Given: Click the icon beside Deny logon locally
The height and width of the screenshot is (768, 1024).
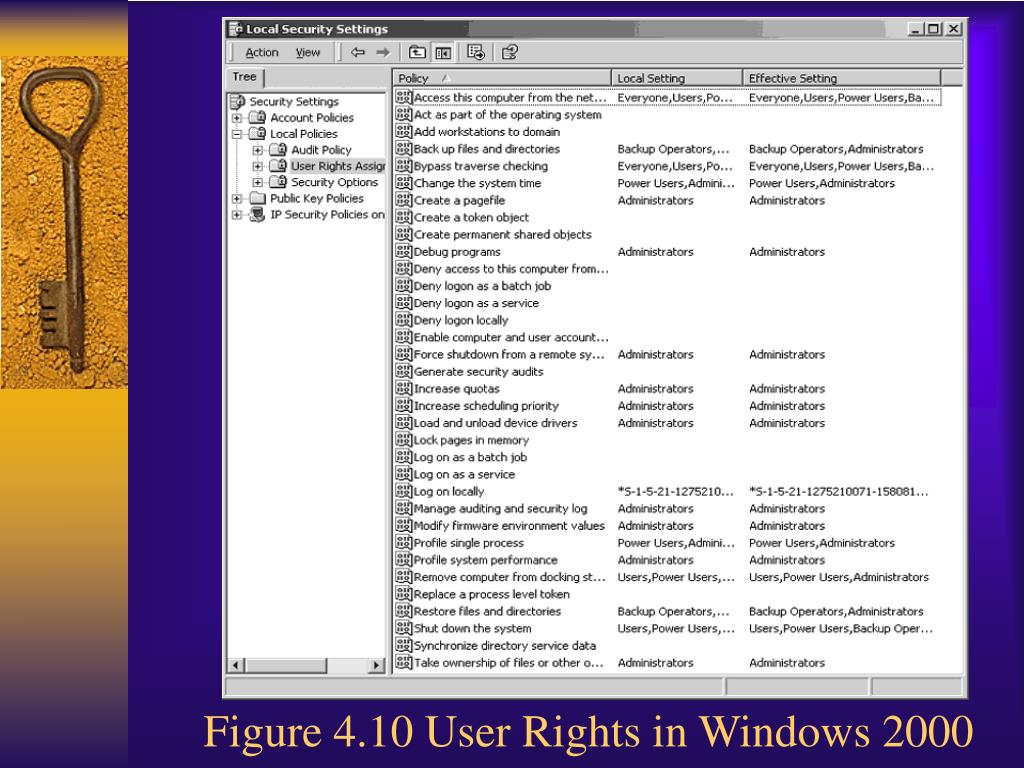Looking at the screenshot, I should click(404, 320).
